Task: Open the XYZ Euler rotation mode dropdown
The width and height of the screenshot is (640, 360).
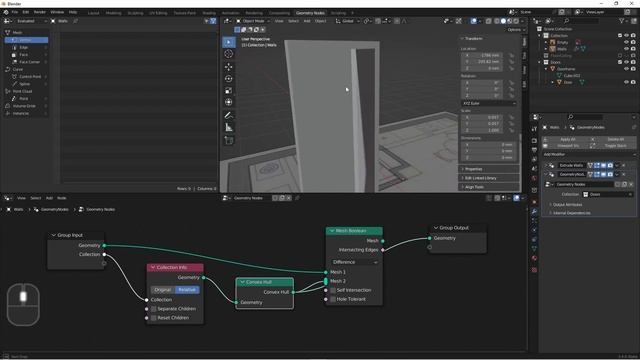Action: coord(489,104)
